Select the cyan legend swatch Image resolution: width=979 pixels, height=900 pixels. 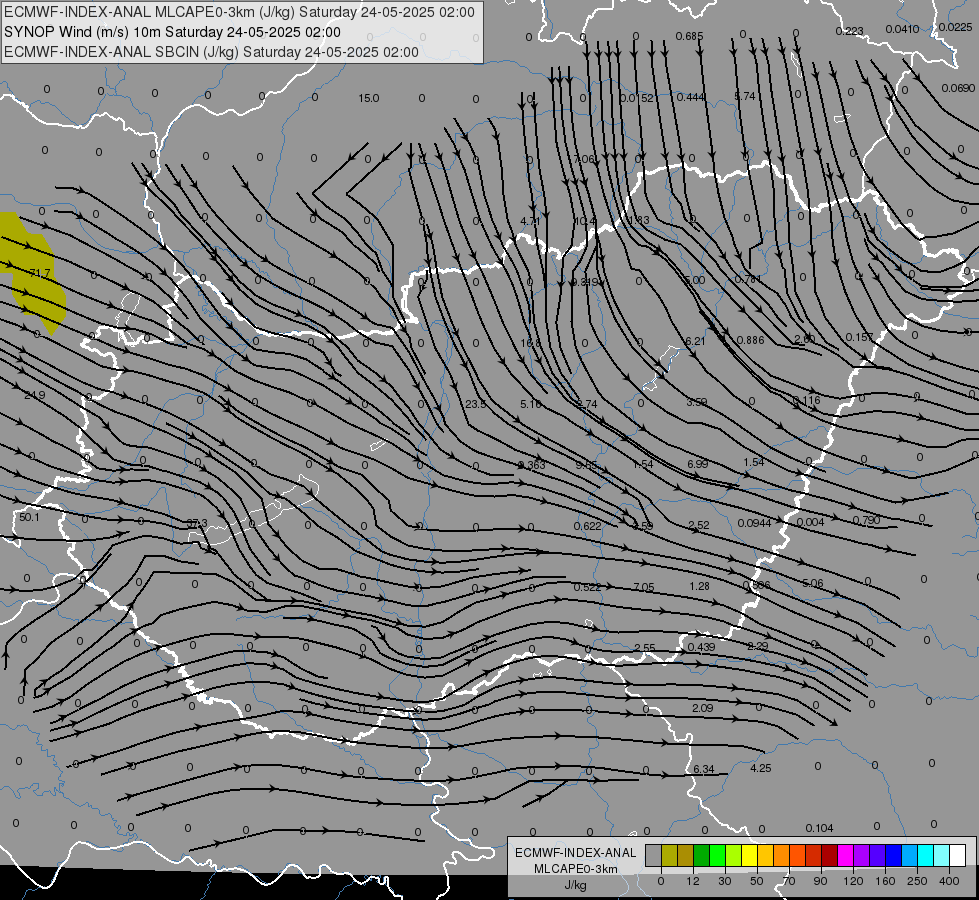coord(925,856)
